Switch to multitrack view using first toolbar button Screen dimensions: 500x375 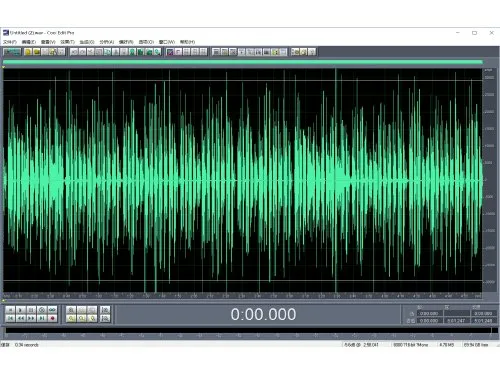coord(12,52)
